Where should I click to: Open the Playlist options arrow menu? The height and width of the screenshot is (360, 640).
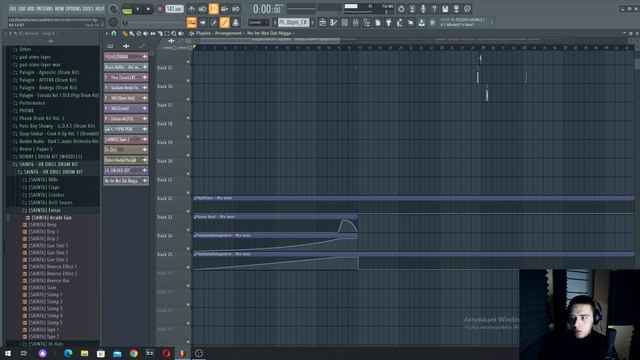coord(107,33)
